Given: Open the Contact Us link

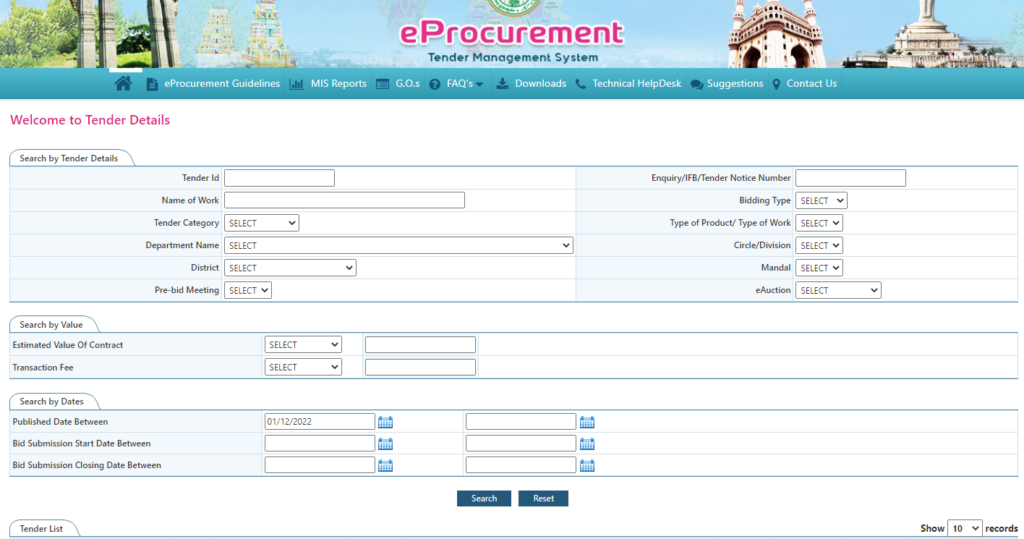Looking at the screenshot, I should tap(804, 84).
